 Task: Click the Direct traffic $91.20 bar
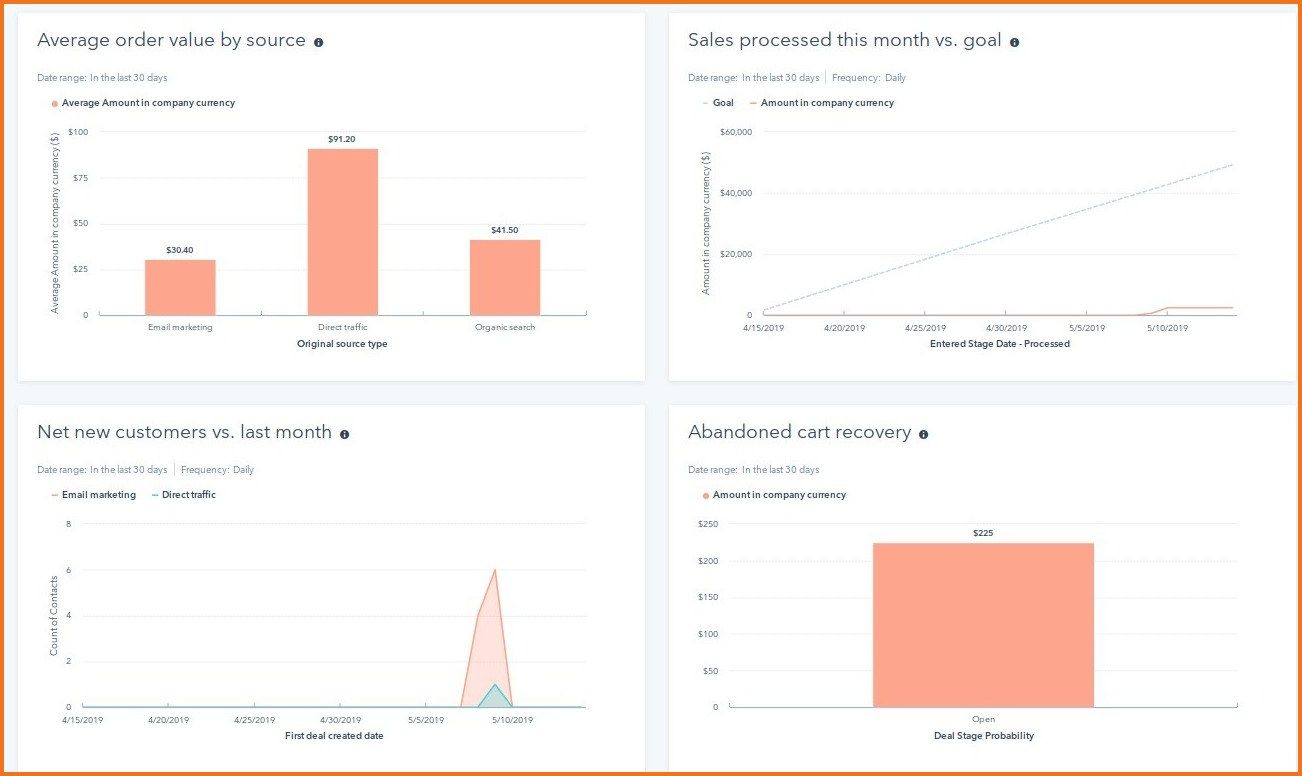point(342,232)
